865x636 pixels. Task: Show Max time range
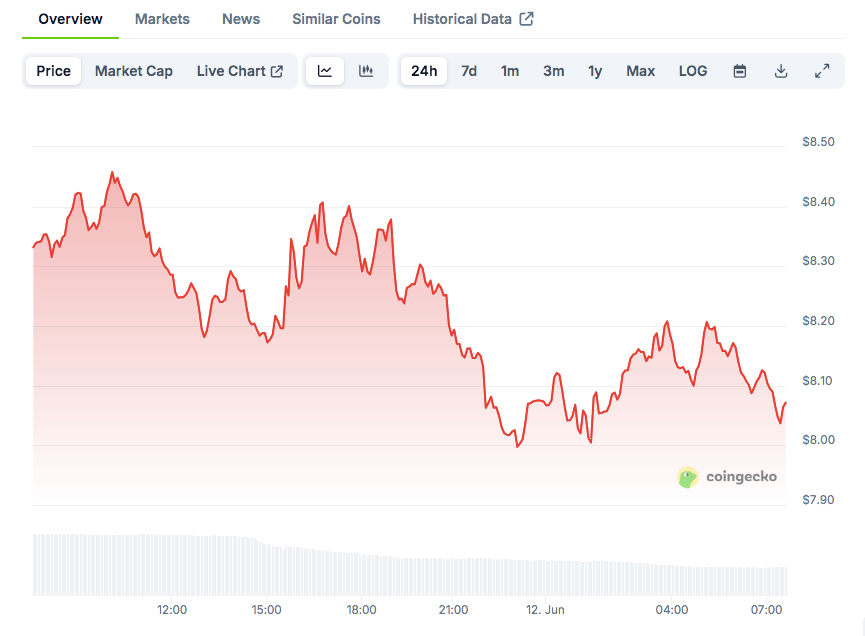tap(641, 71)
